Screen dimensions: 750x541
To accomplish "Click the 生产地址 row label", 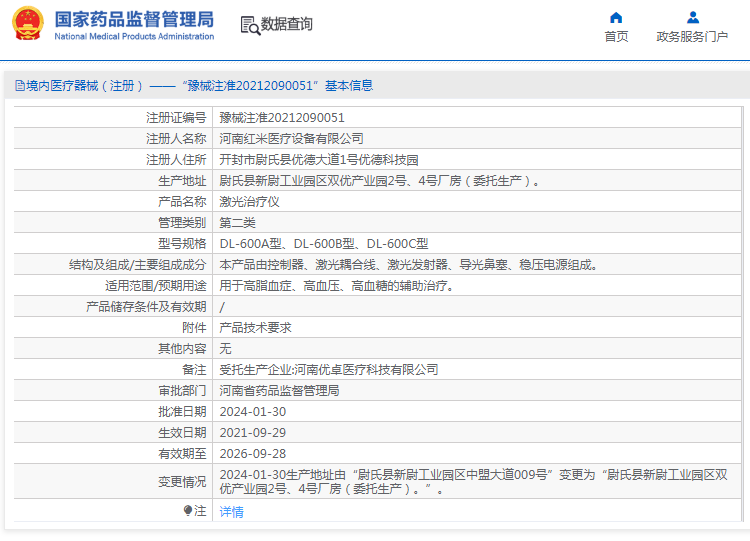I will pos(182,181).
